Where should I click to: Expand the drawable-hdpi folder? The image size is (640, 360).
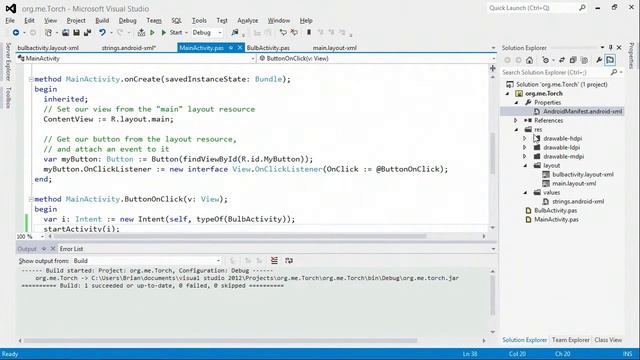[x=525, y=138]
